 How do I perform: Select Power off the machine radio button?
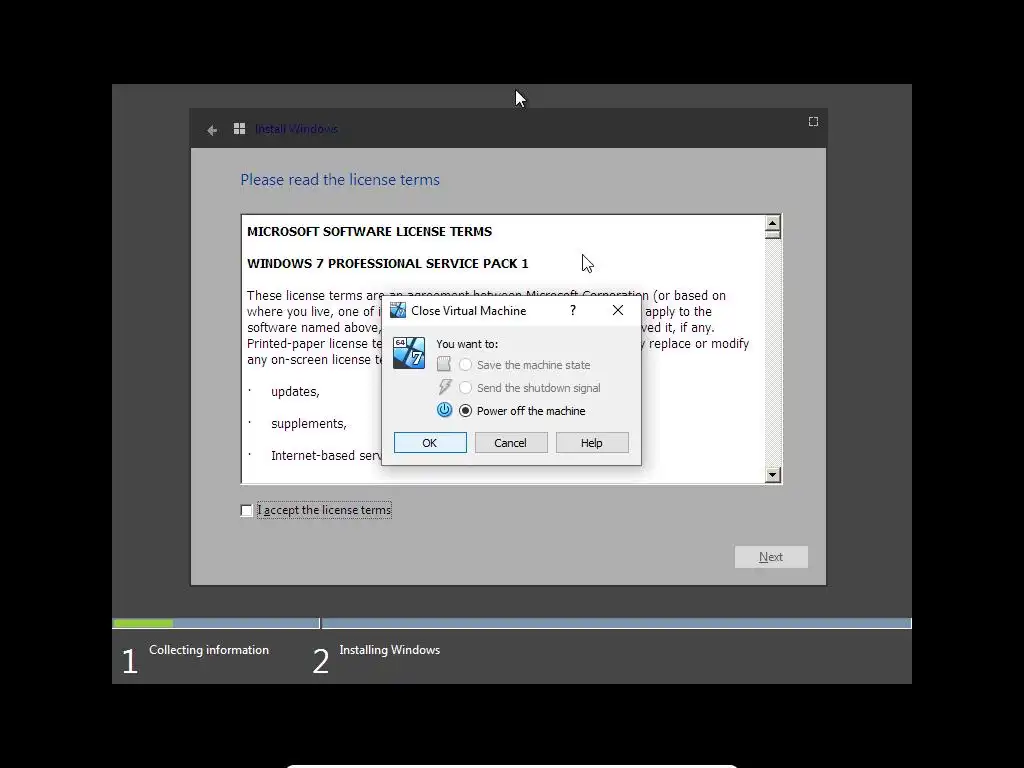tap(466, 411)
